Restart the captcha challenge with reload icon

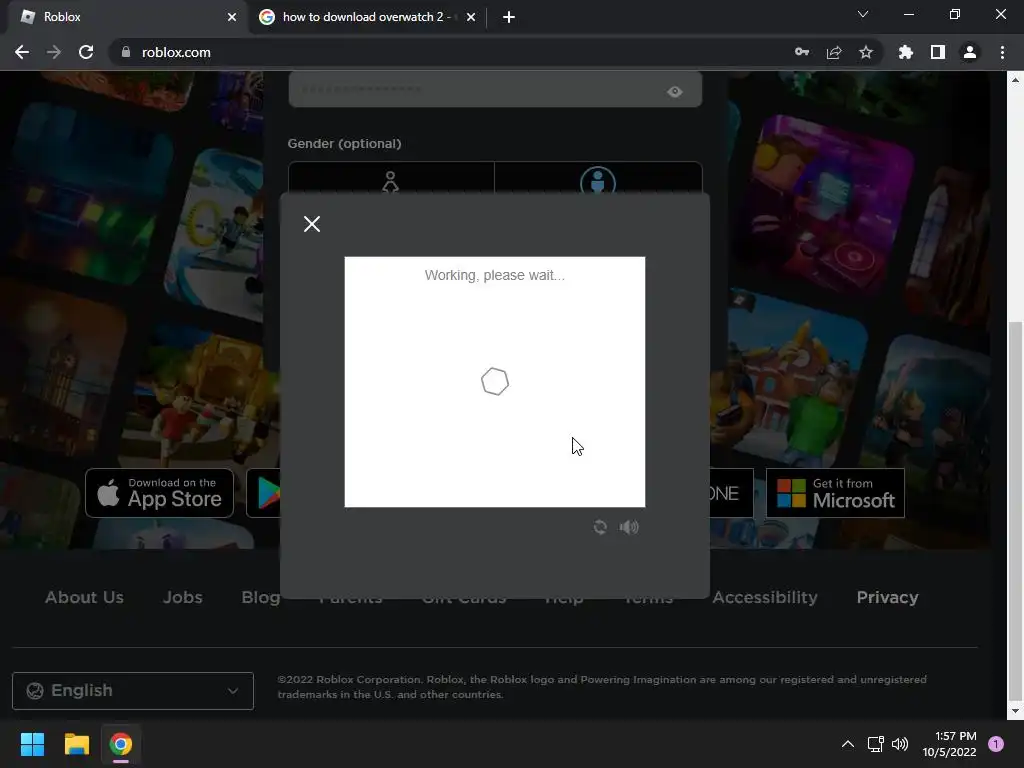click(600, 527)
